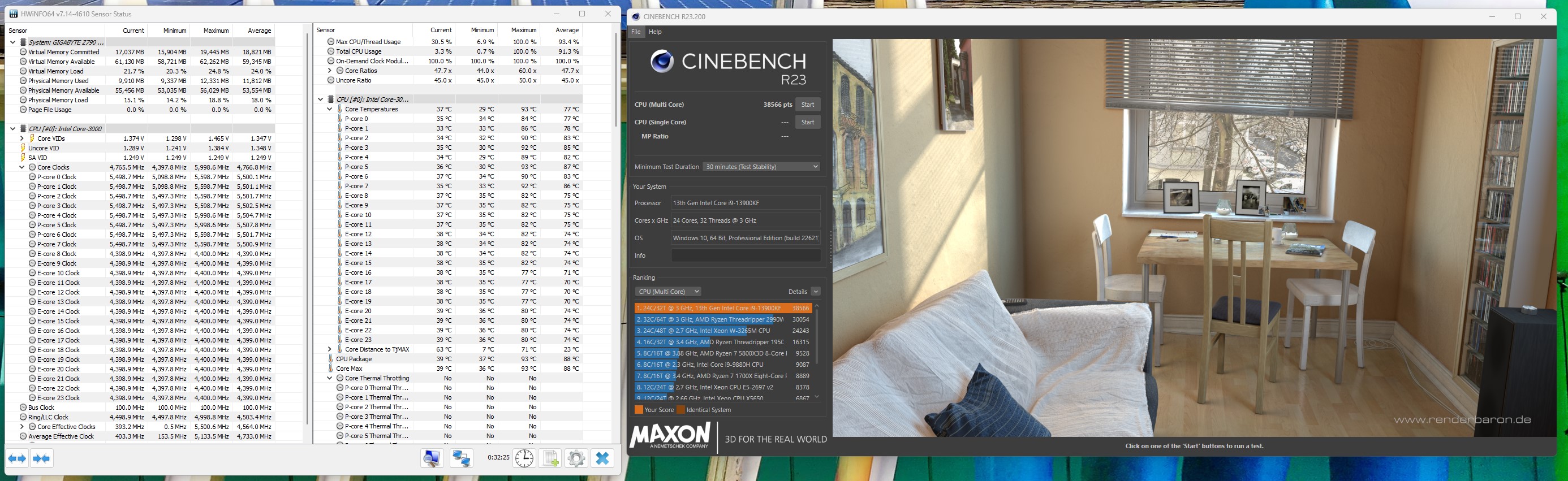Start the CPU (Multi Core) test
This screenshot has height=481, width=1568.
[808, 105]
